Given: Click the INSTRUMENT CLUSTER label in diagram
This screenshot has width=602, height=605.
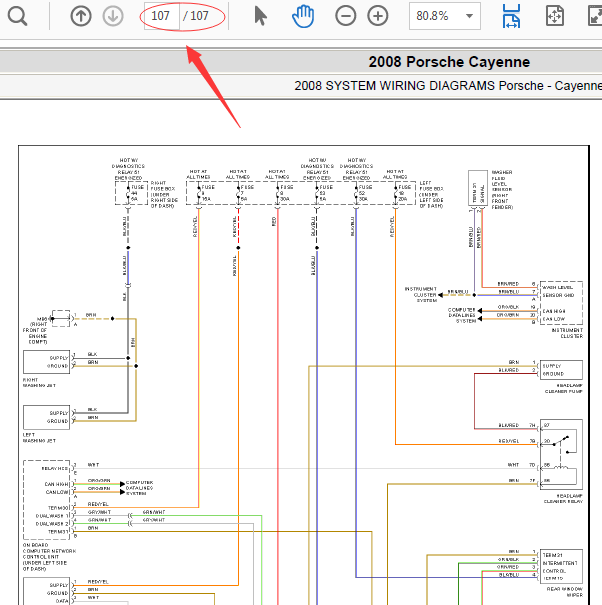Looking at the screenshot, I should (x=567, y=333).
